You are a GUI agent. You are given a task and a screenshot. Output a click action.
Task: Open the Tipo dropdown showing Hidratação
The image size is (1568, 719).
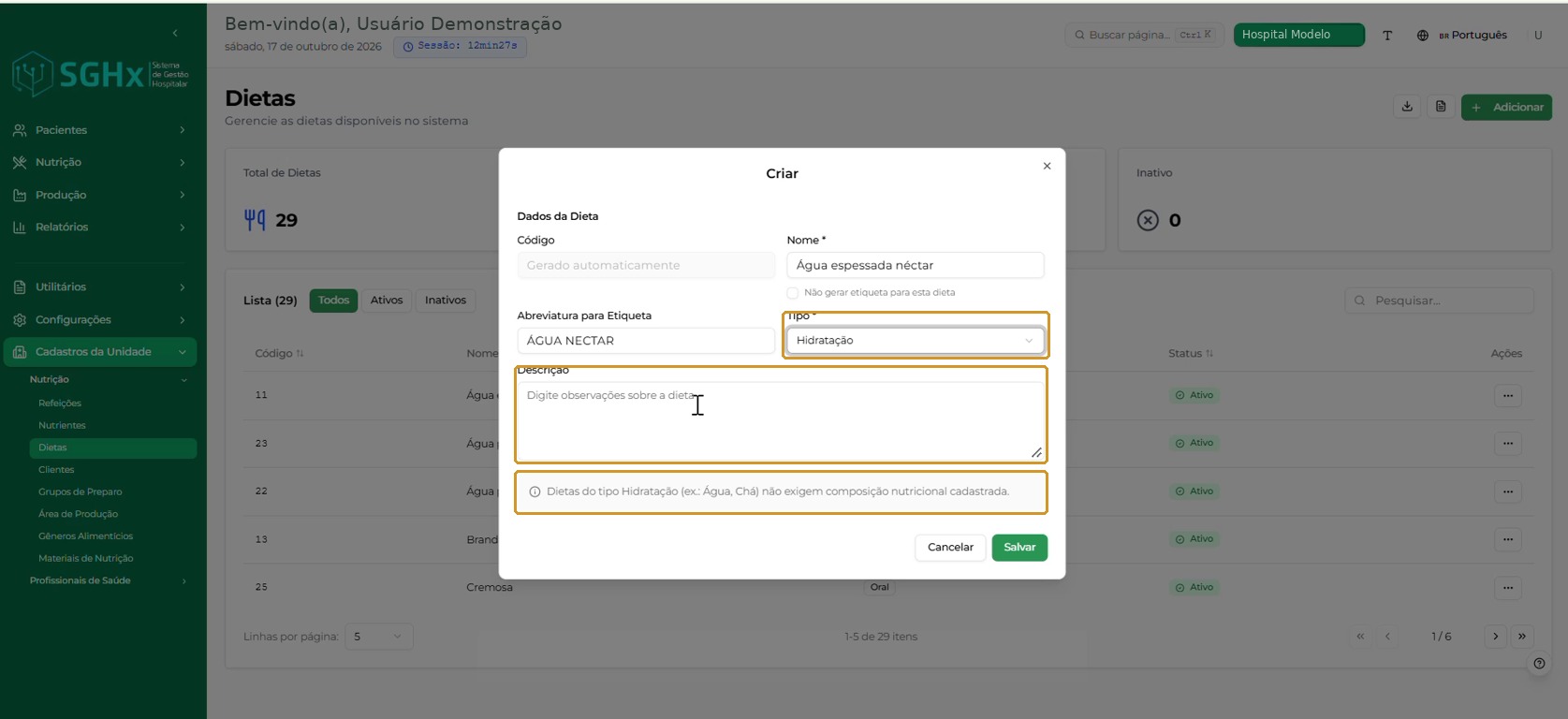point(916,341)
